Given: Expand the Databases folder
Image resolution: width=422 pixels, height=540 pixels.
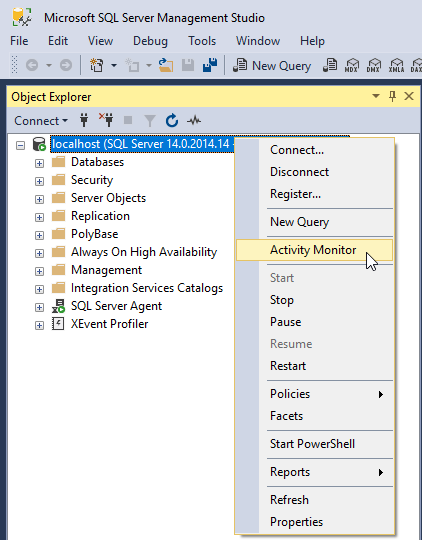Looking at the screenshot, I should tap(40, 163).
